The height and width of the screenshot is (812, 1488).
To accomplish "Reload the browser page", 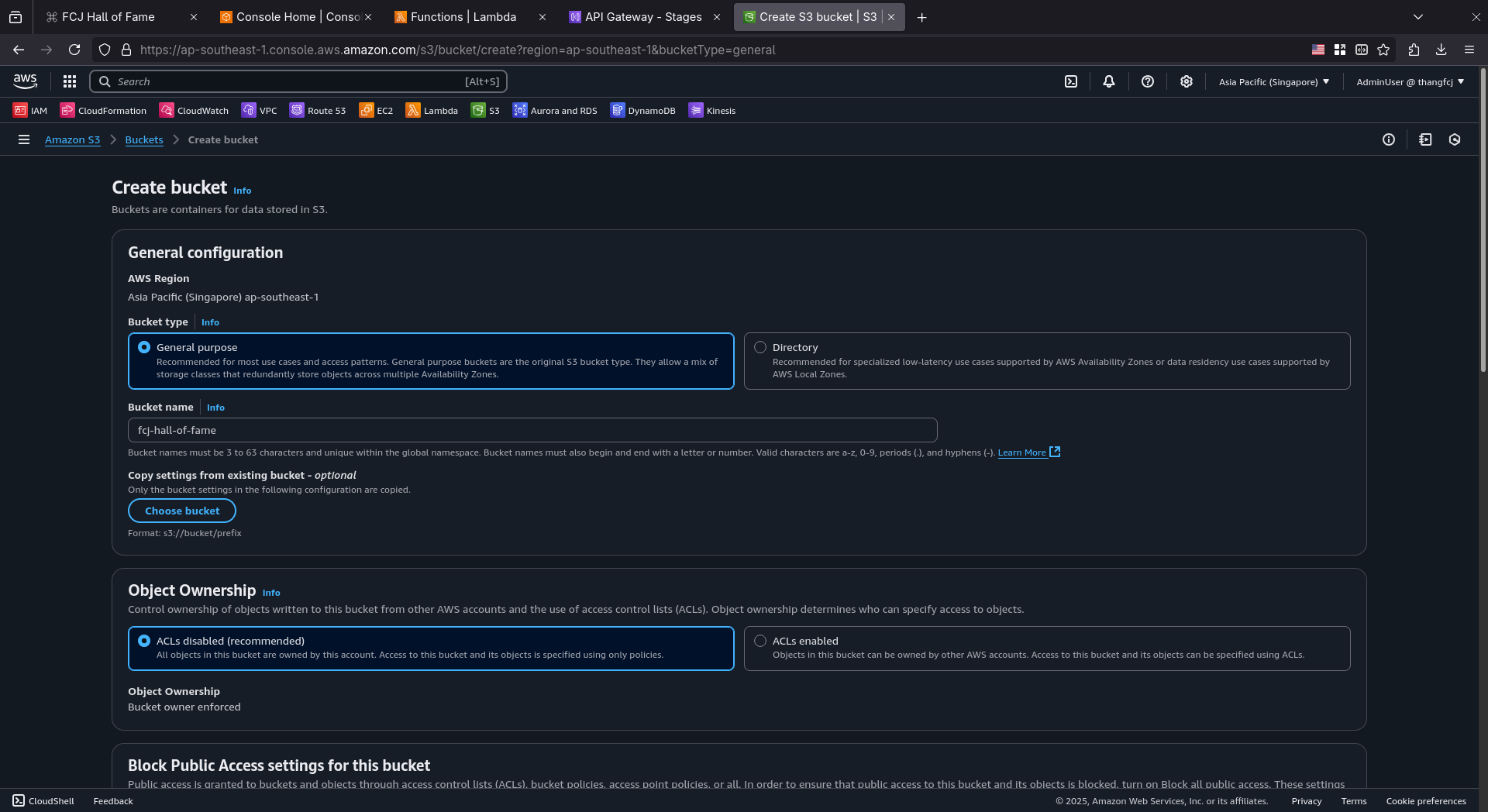I will 74,50.
